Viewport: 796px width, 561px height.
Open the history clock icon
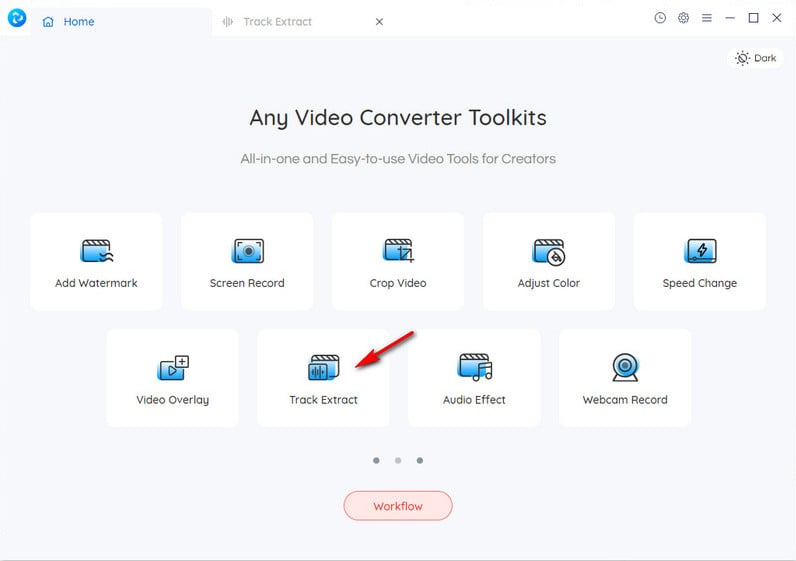(x=660, y=18)
